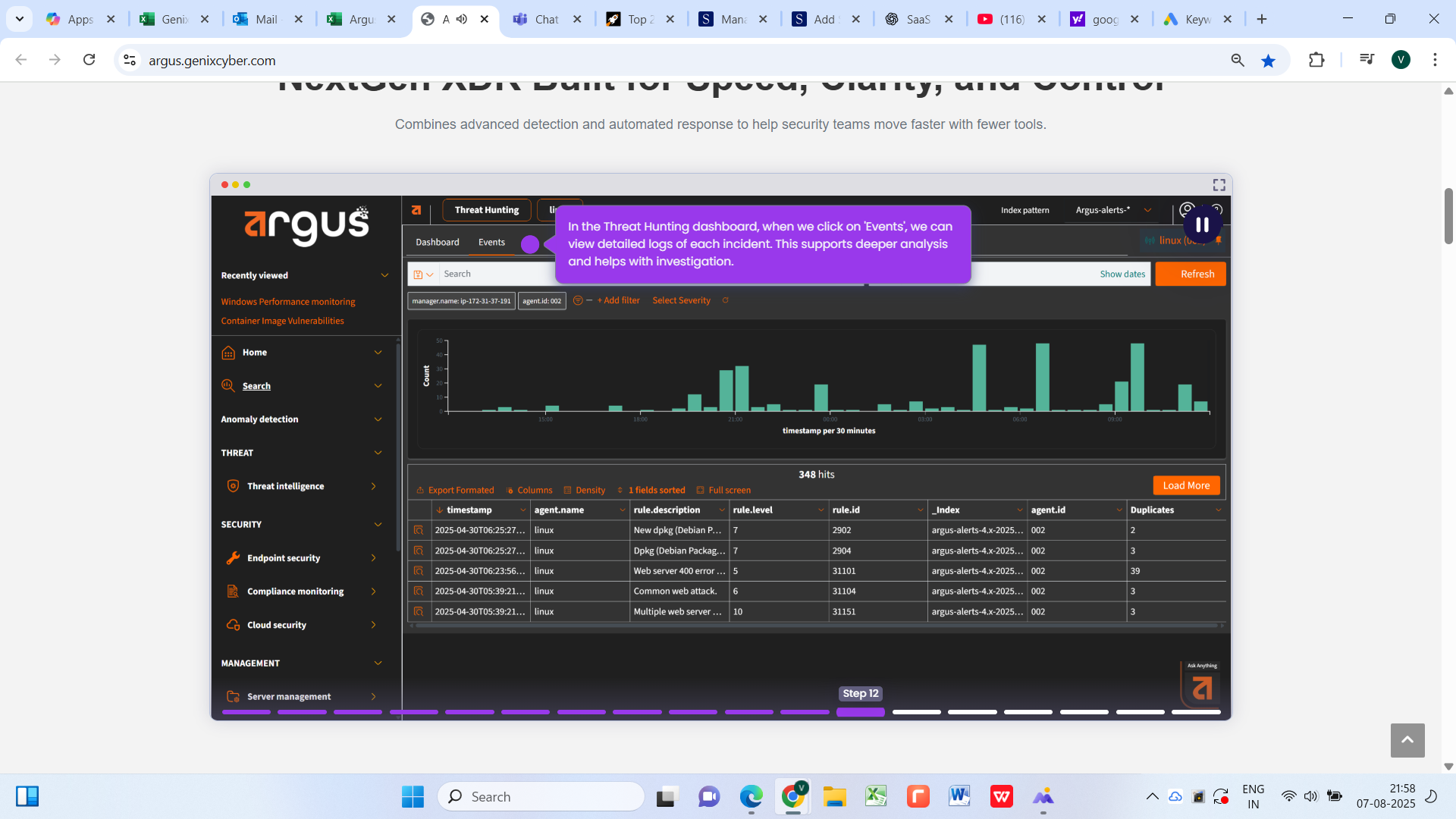1456x819 pixels.
Task: Click Select Severity
Action: (x=681, y=300)
